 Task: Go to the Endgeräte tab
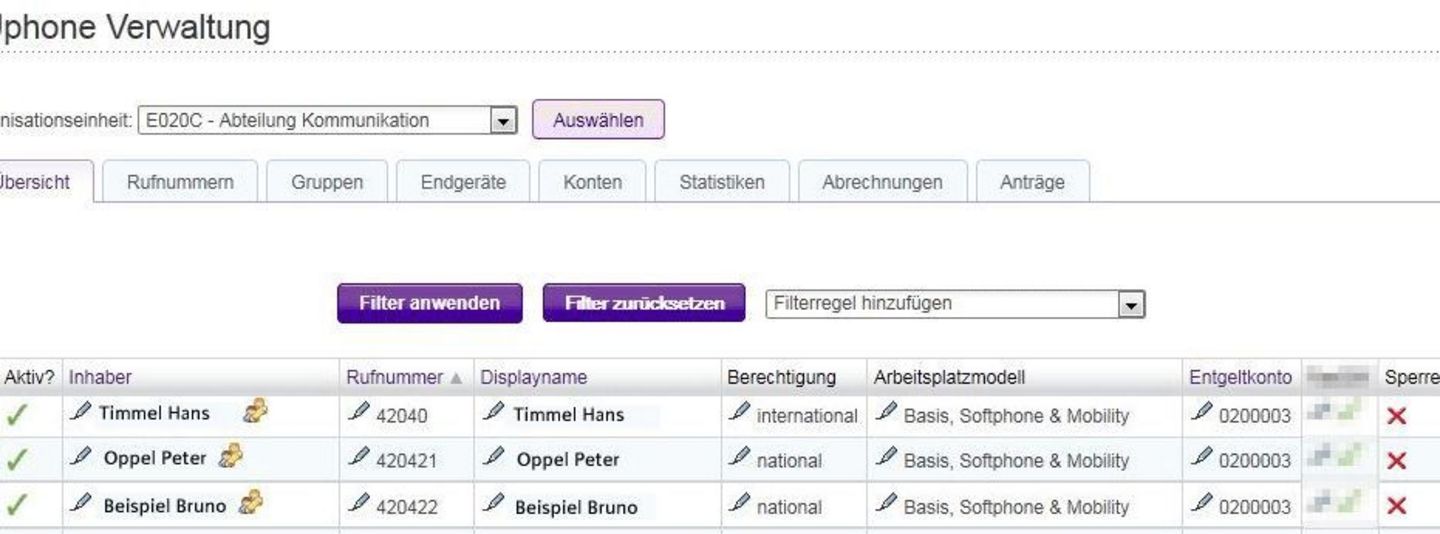[x=463, y=182]
